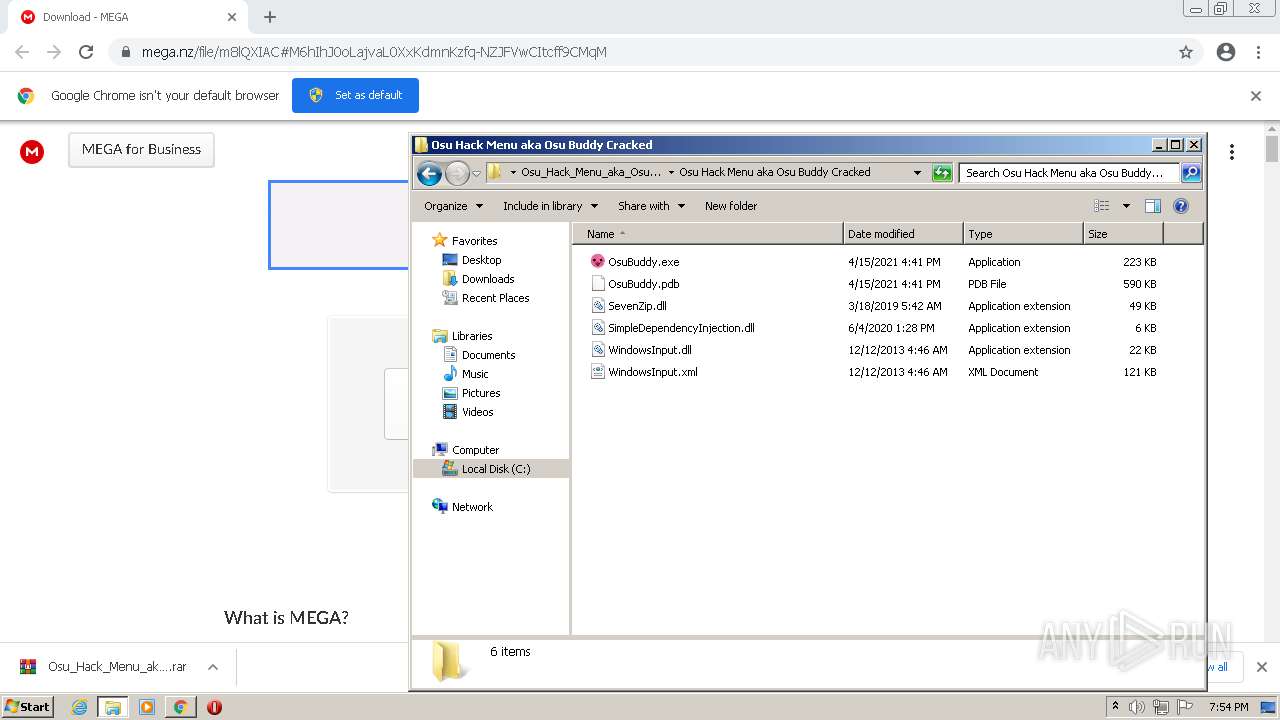Screen dimensions: 1280x720
Task: Open the downloaded Osu_Hack_Menu rar item
Action: pos(104,667)
